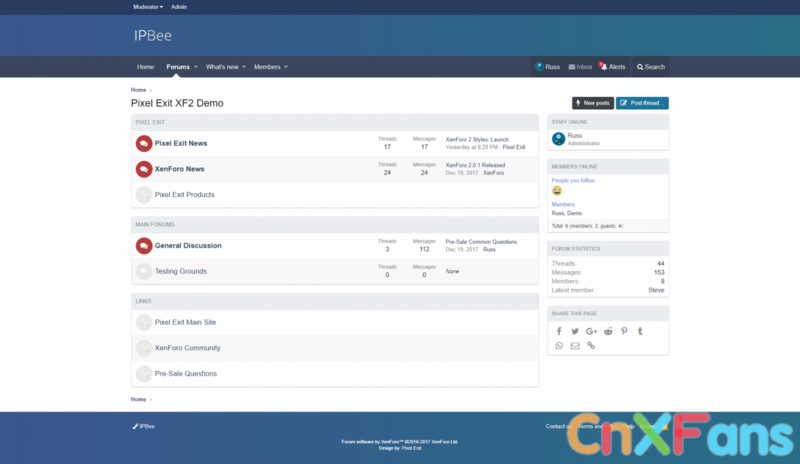Viewport: 800px width, 464px height.
Task: Open XenForo News forum title
Action: pyautogui.click(x=180, y=169)
